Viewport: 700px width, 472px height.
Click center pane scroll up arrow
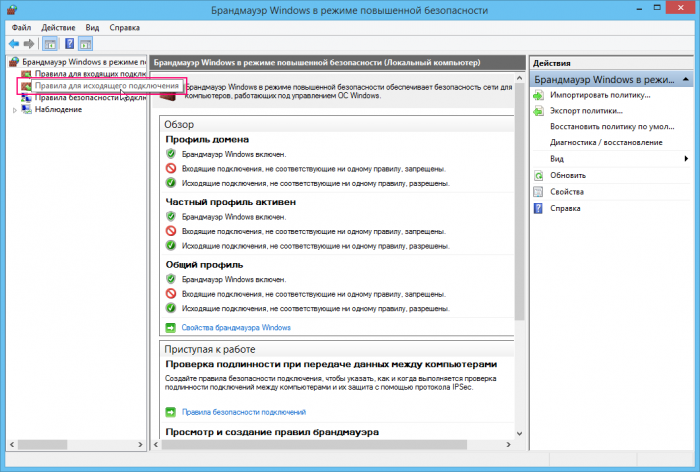(519, 78)
